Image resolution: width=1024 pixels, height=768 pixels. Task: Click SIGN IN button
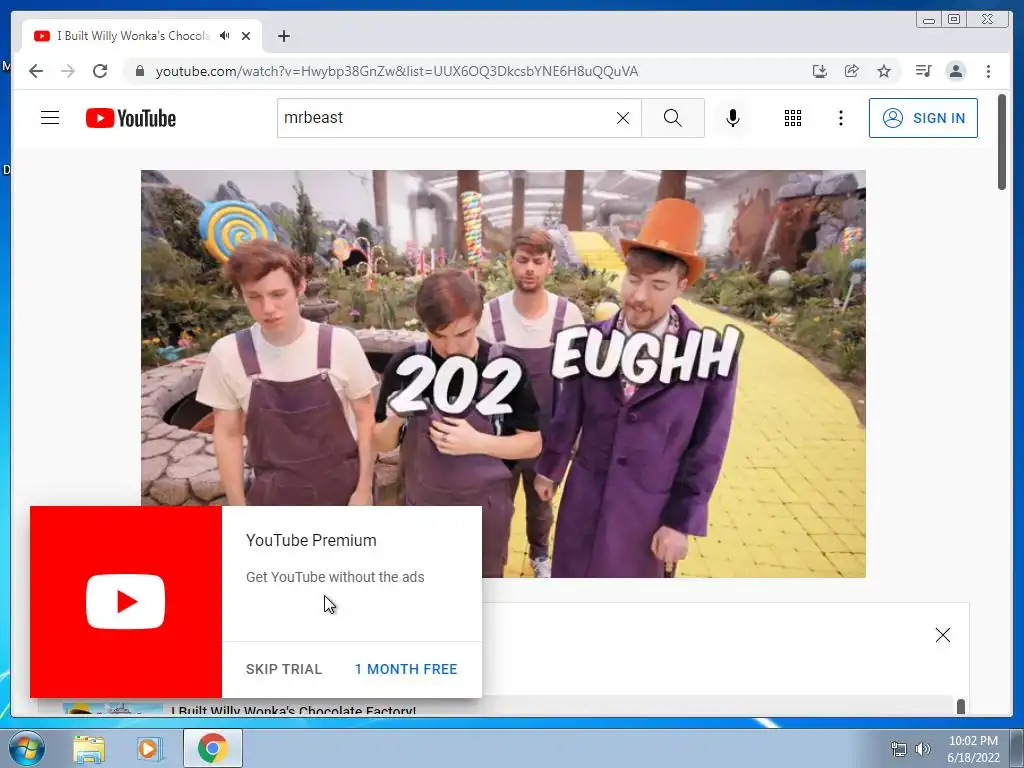[923, 118]
